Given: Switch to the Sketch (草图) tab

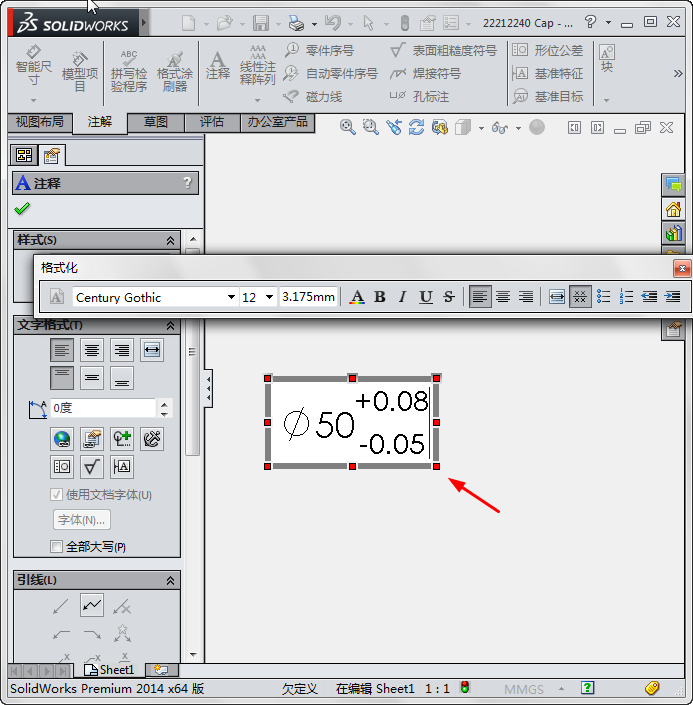Looking at the screenshot, I should tap(156, 122).
